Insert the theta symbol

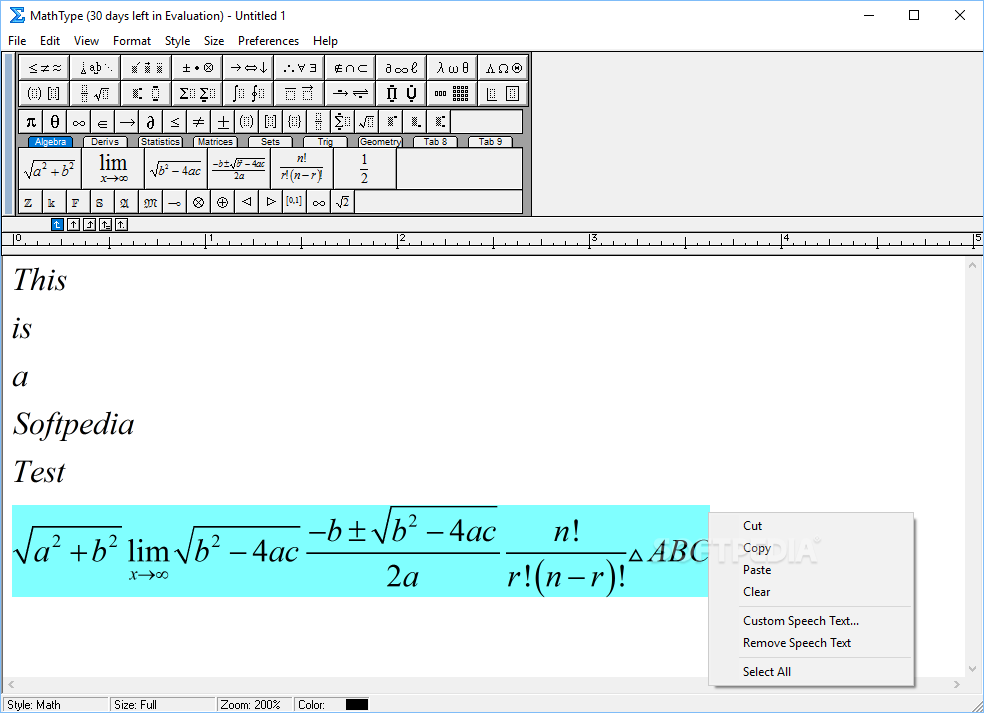click(x=55, y=122)
